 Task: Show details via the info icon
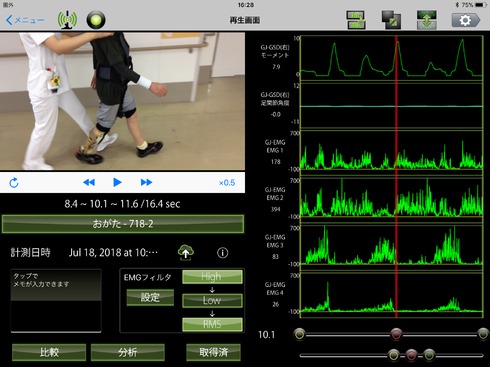click(223, 253)
